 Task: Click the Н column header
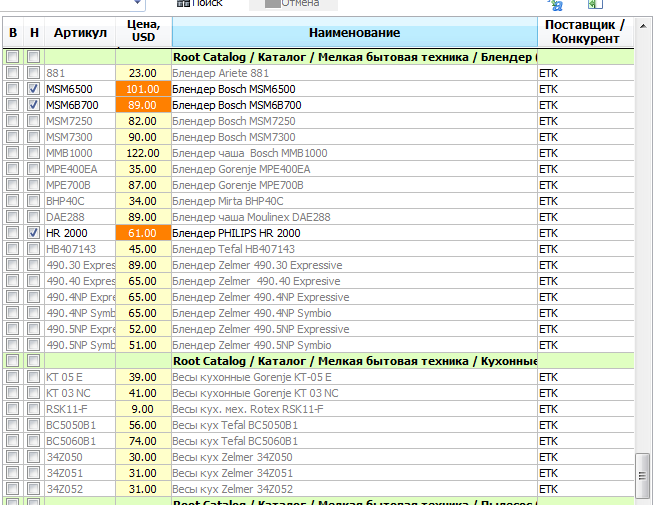point(34,32)
